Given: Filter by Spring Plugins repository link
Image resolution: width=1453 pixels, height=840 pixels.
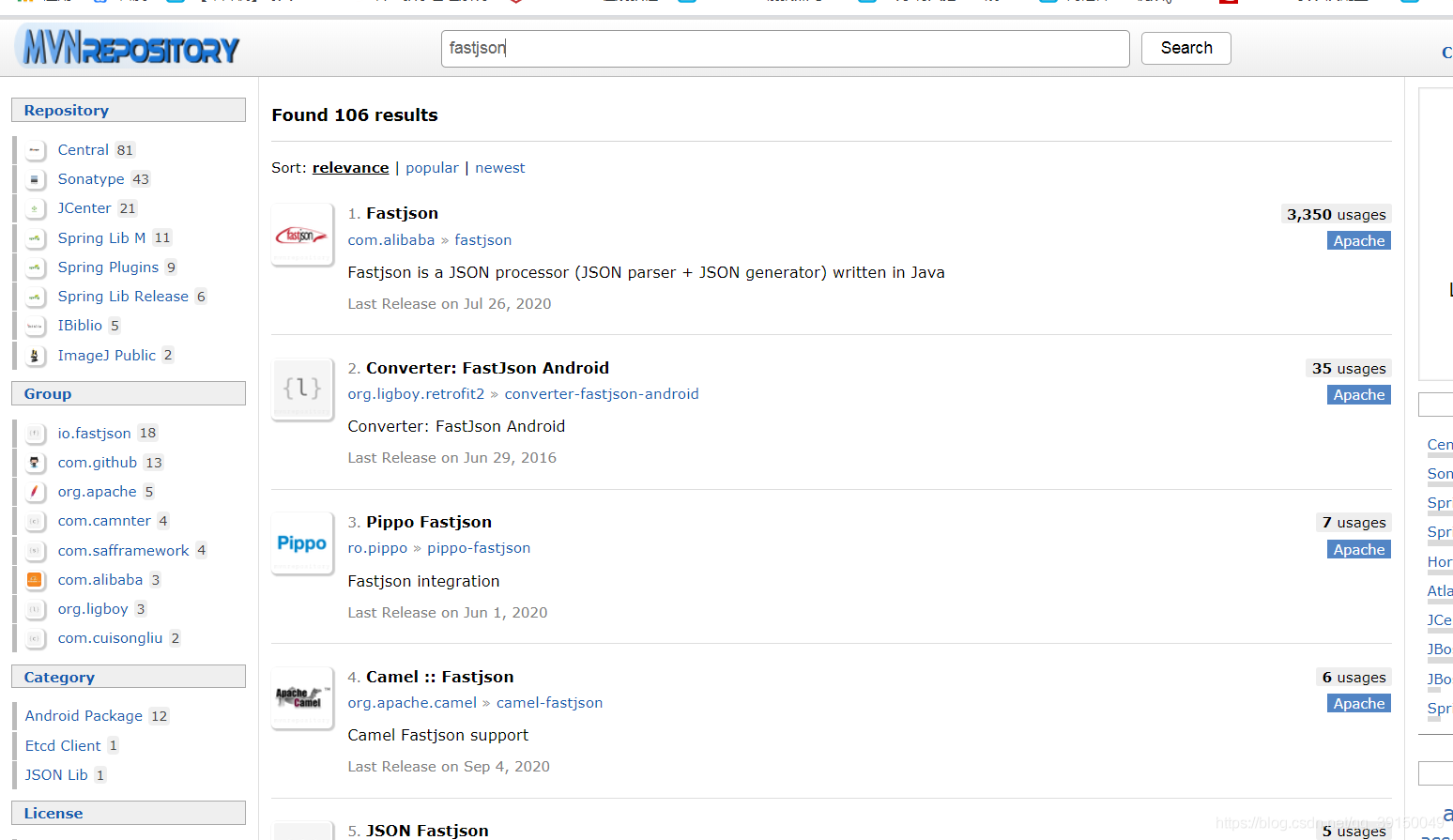Looking at the screenshot, I should [108, 267].
